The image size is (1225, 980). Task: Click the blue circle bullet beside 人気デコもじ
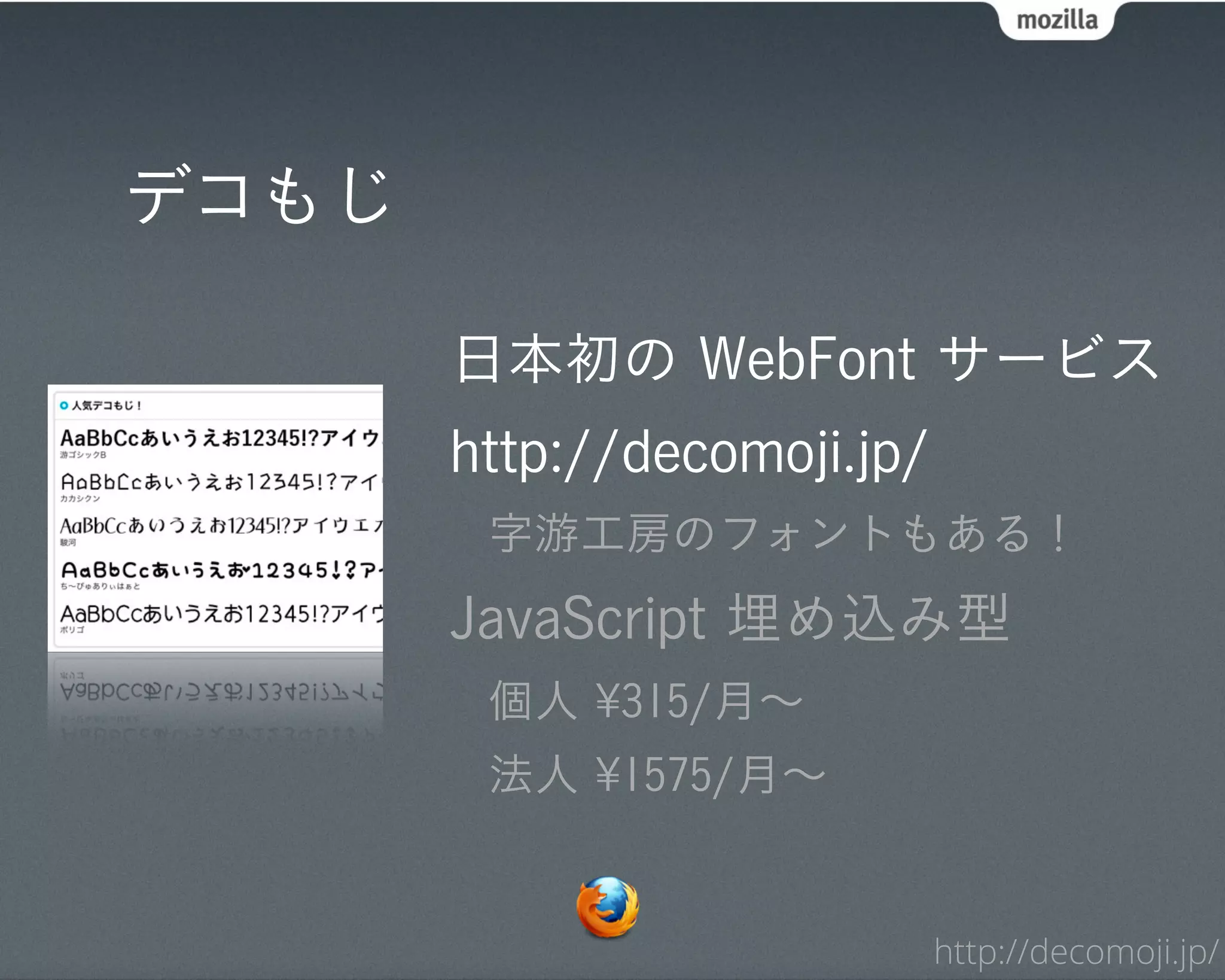click(64, 406)
